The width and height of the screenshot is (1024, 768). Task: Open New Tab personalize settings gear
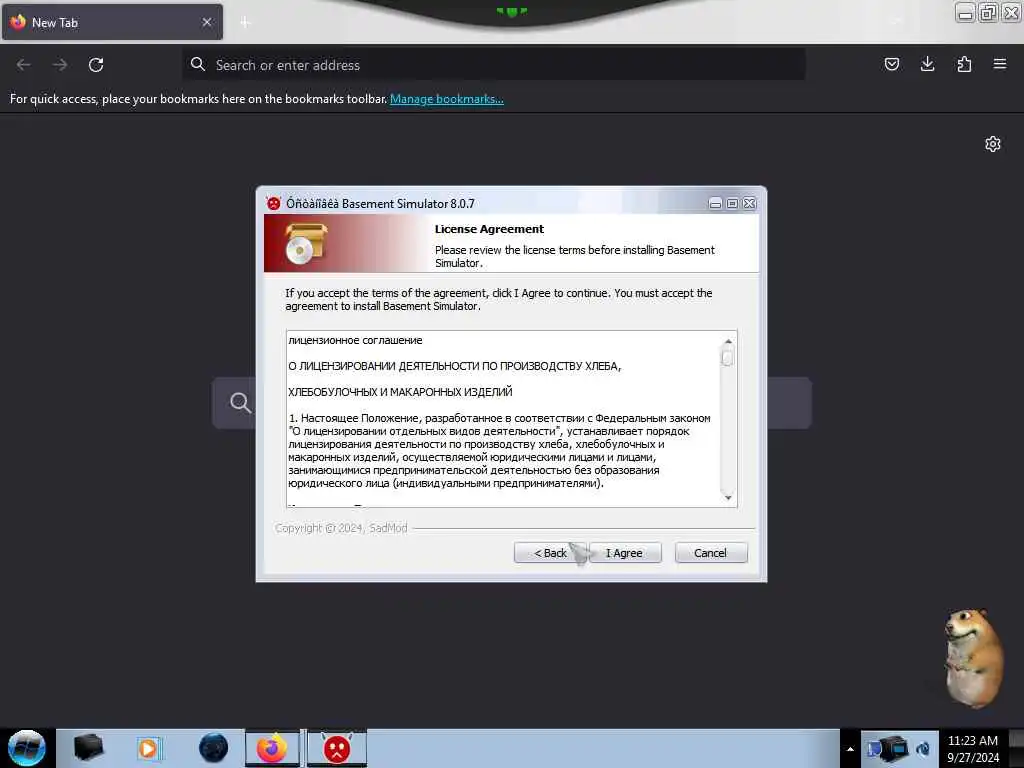pyautogui.click(x=993, y=144)
